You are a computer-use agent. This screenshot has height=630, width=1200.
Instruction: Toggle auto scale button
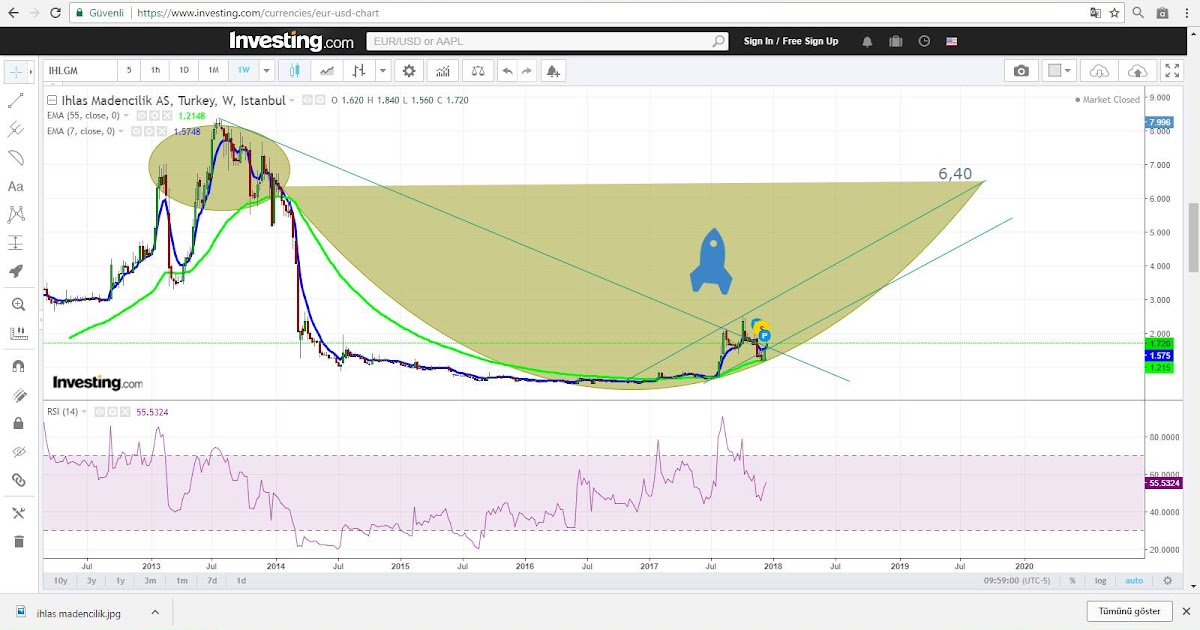(1133, 580)
